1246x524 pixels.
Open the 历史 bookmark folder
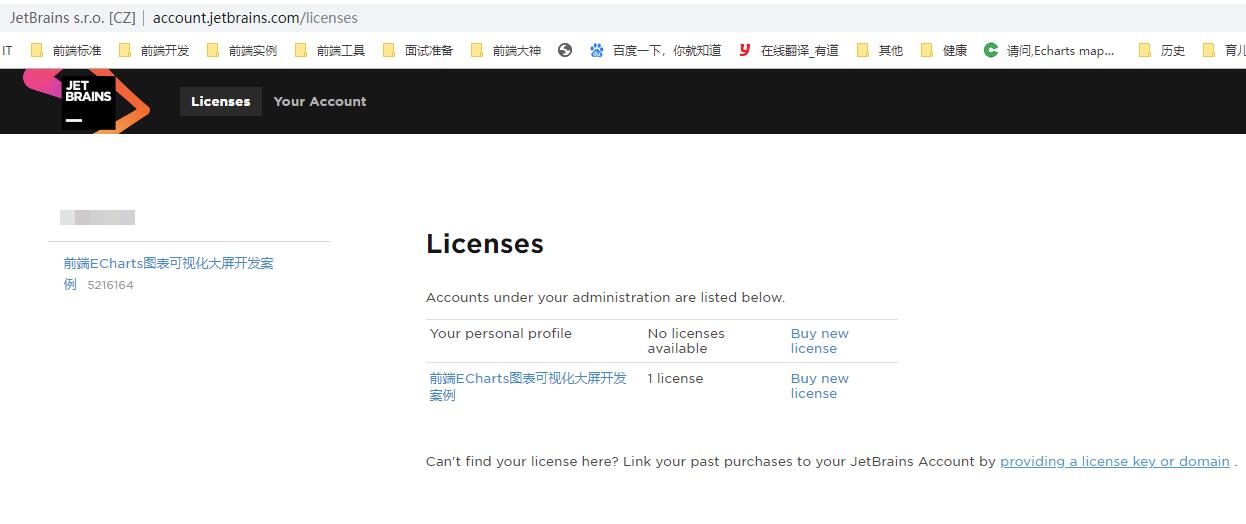pyautogui.click(x=1162, y=50)
